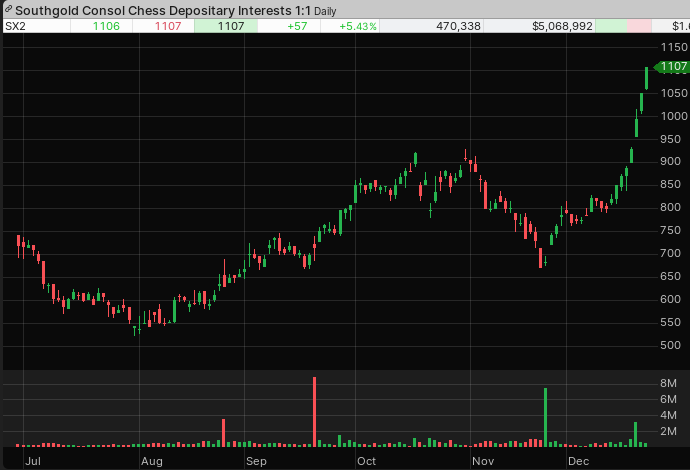
Task: Click the green bid price 1106
Action: pyautogui.click(x=106, y=26)
